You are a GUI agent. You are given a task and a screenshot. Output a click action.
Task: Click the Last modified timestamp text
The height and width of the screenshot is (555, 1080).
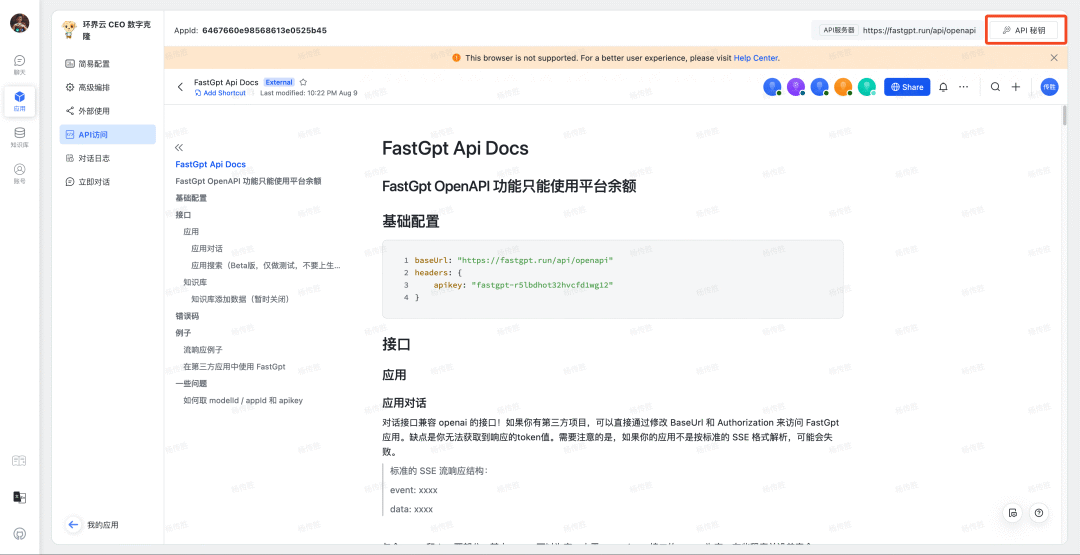tap(309, 93)
